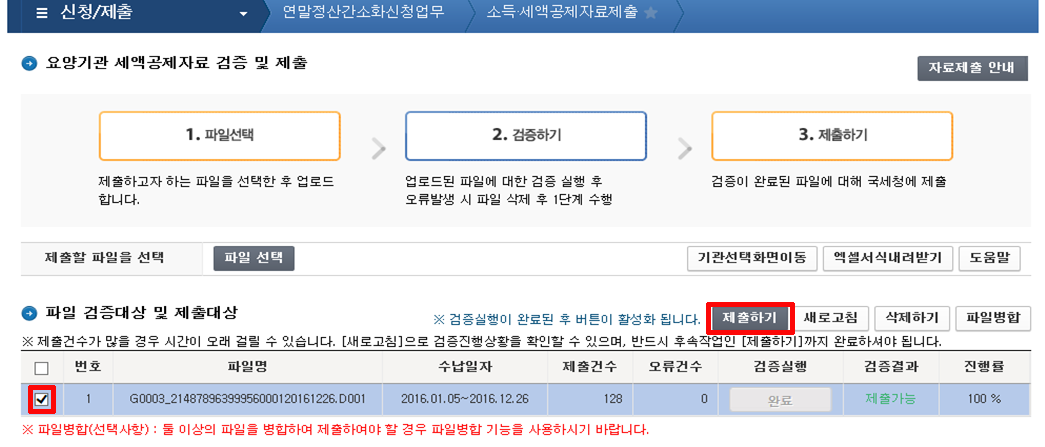Click the 자료제출 안내 button
1045x447 pixels.
[x=972, y=69]
